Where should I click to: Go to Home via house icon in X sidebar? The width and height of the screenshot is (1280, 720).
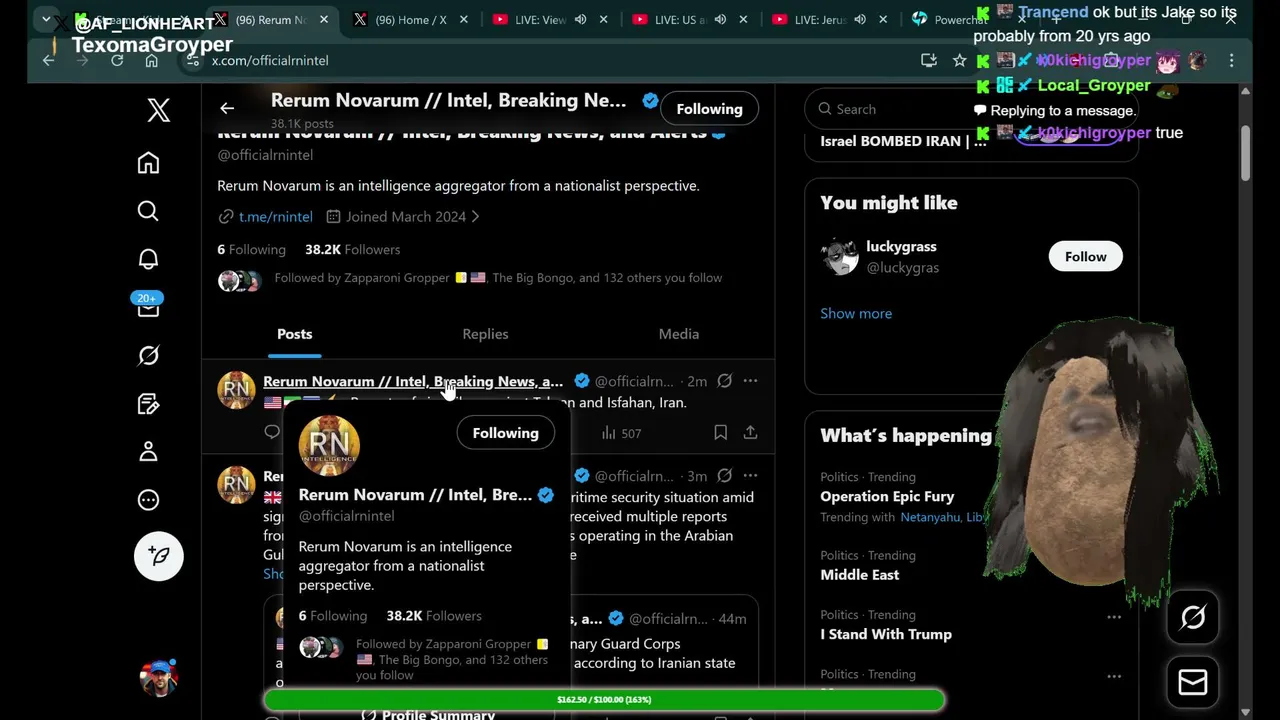(148, 163)
